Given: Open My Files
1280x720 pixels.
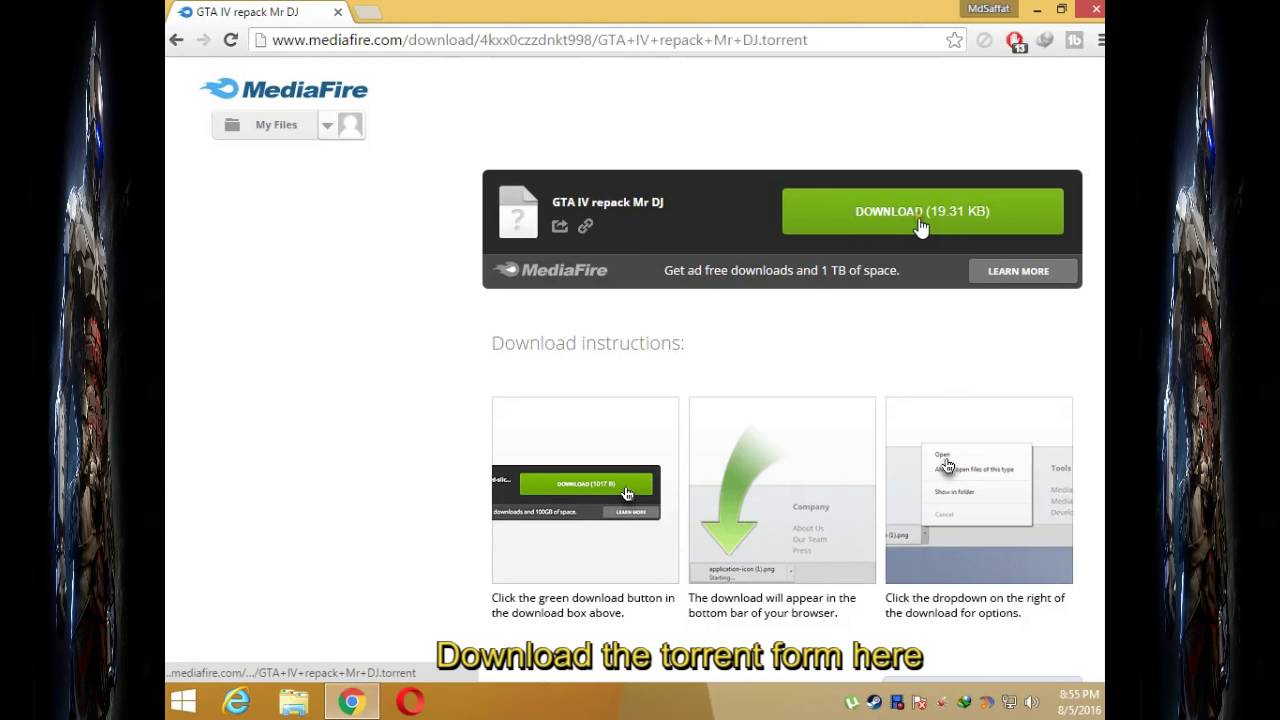Looking at the screenshot, I should click(265, 125).
